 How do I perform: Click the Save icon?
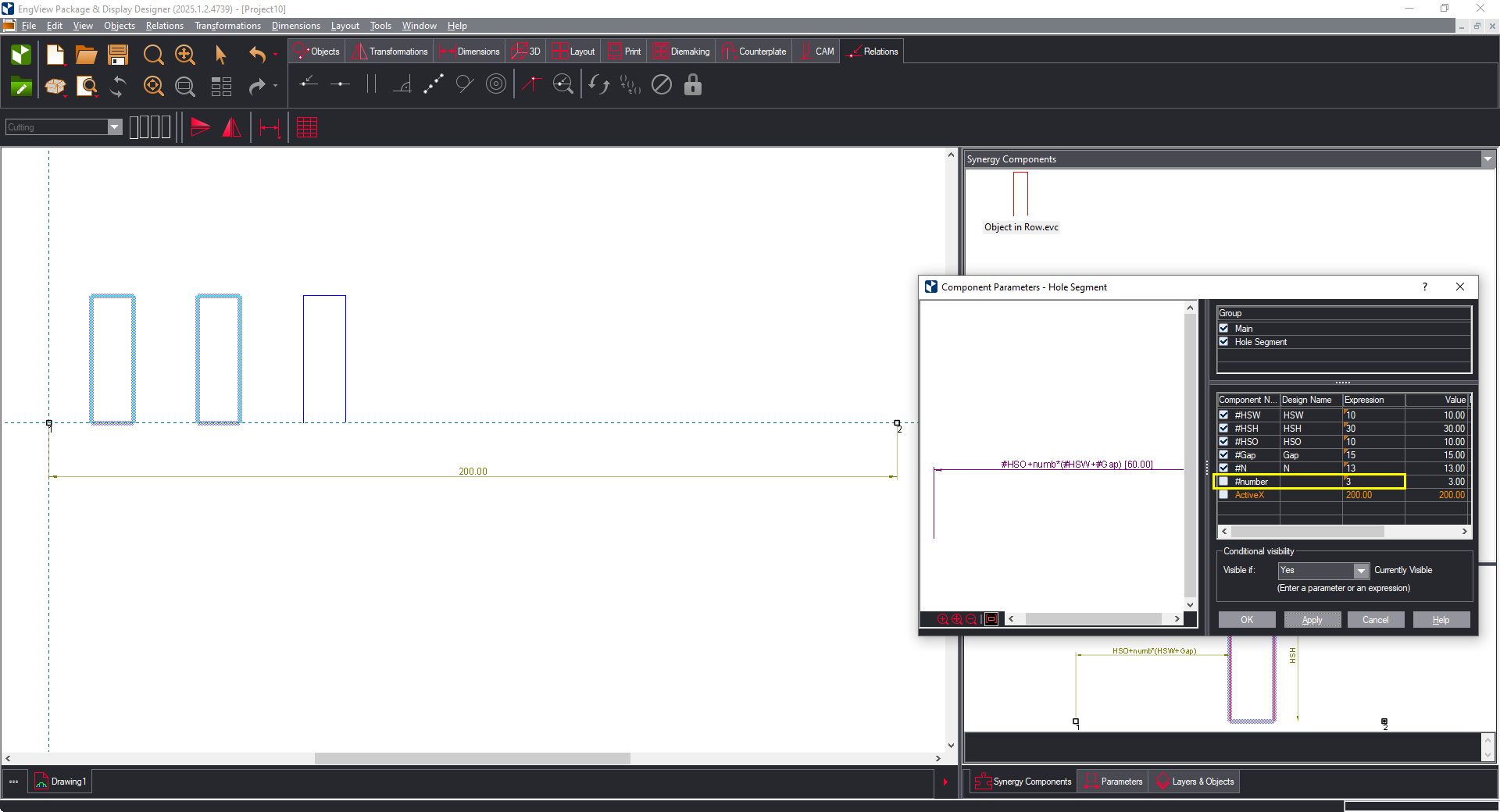[x=118, y=55]
